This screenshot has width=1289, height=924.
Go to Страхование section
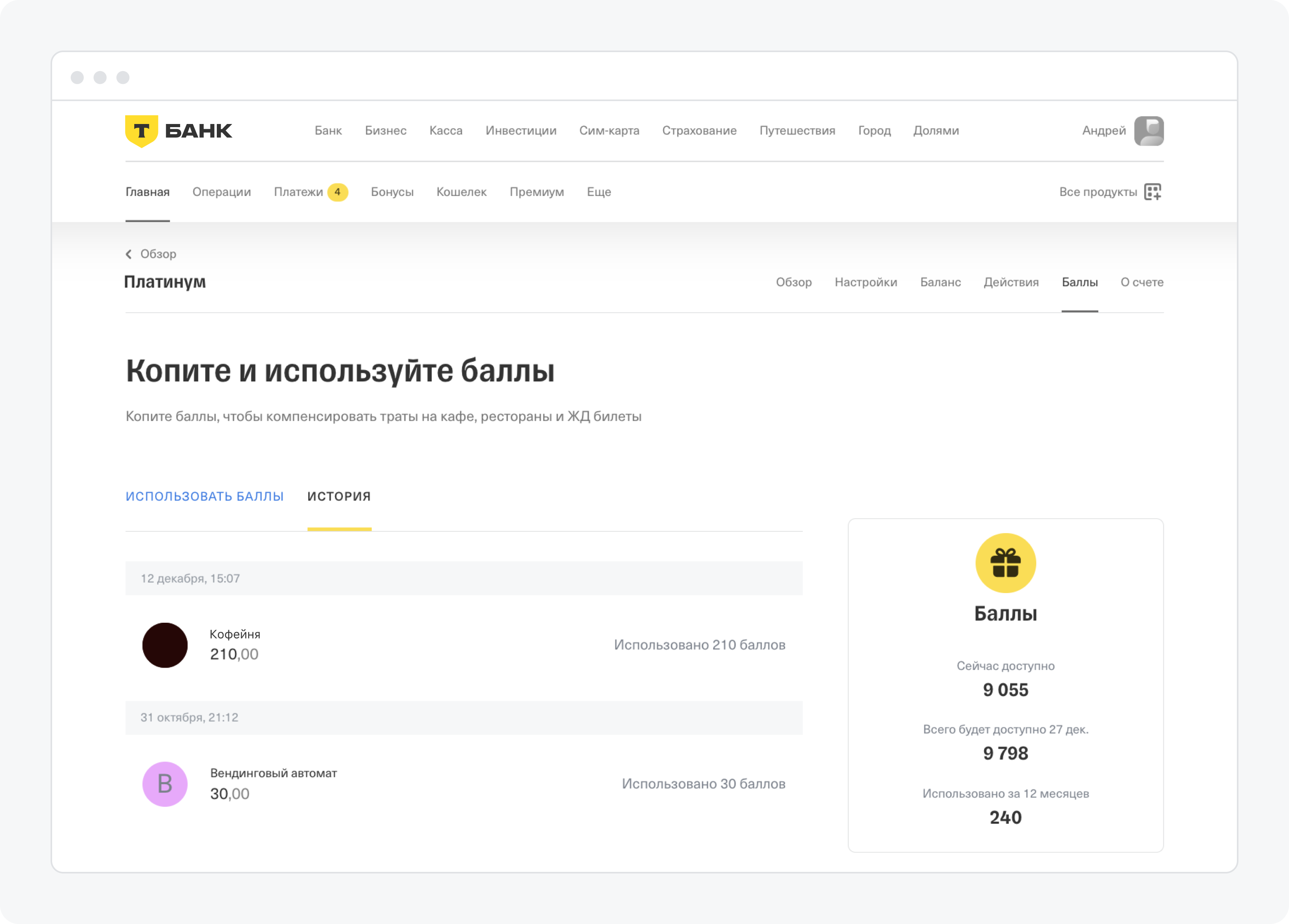point(699,131)
